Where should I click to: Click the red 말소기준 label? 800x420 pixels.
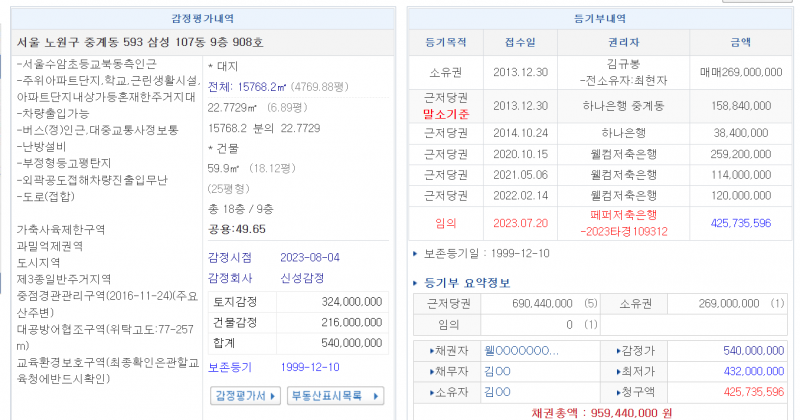pyautogui.click(x=447, y=114)
